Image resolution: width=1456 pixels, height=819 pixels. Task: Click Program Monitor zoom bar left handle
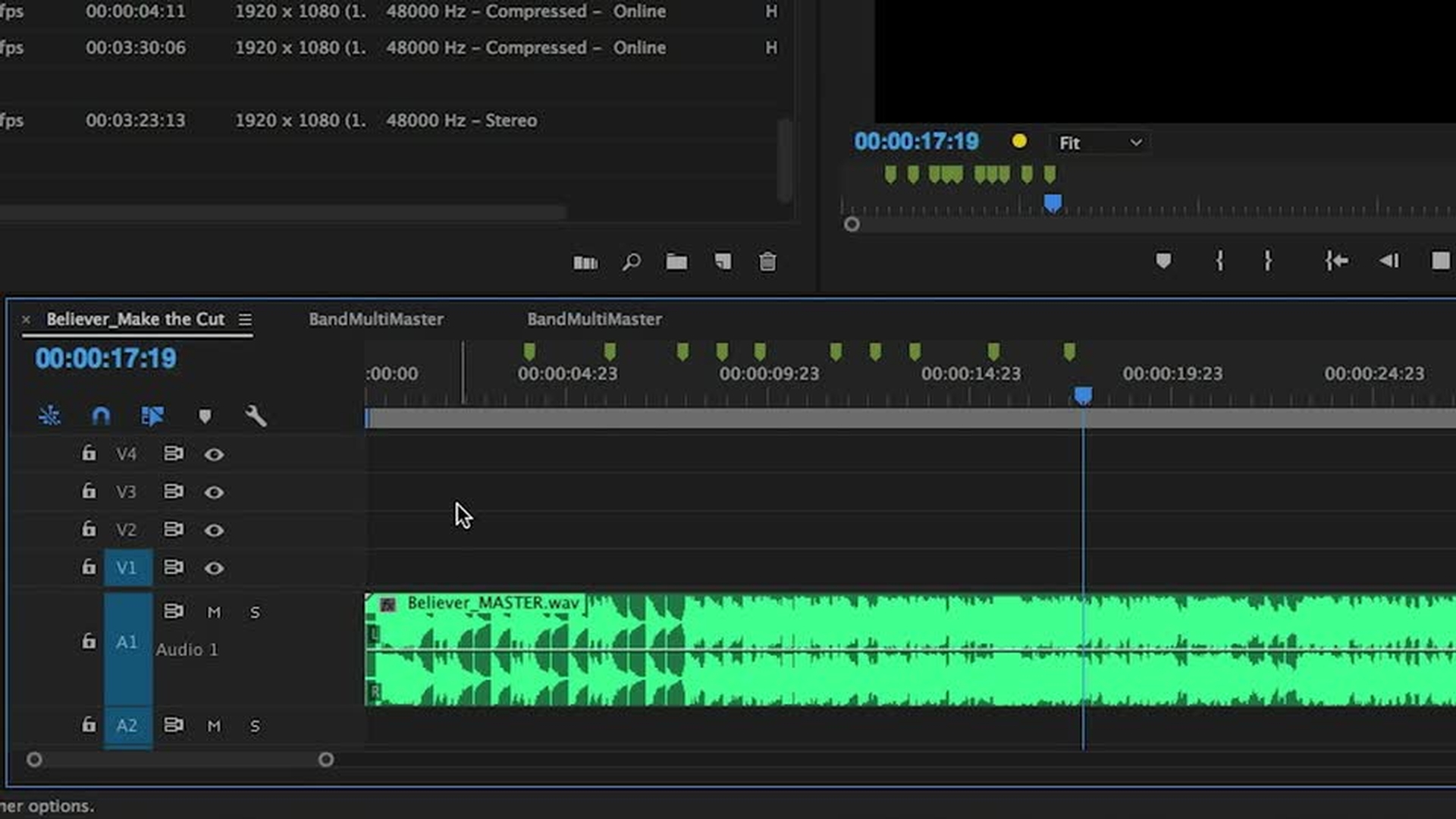tap(852, 224)
